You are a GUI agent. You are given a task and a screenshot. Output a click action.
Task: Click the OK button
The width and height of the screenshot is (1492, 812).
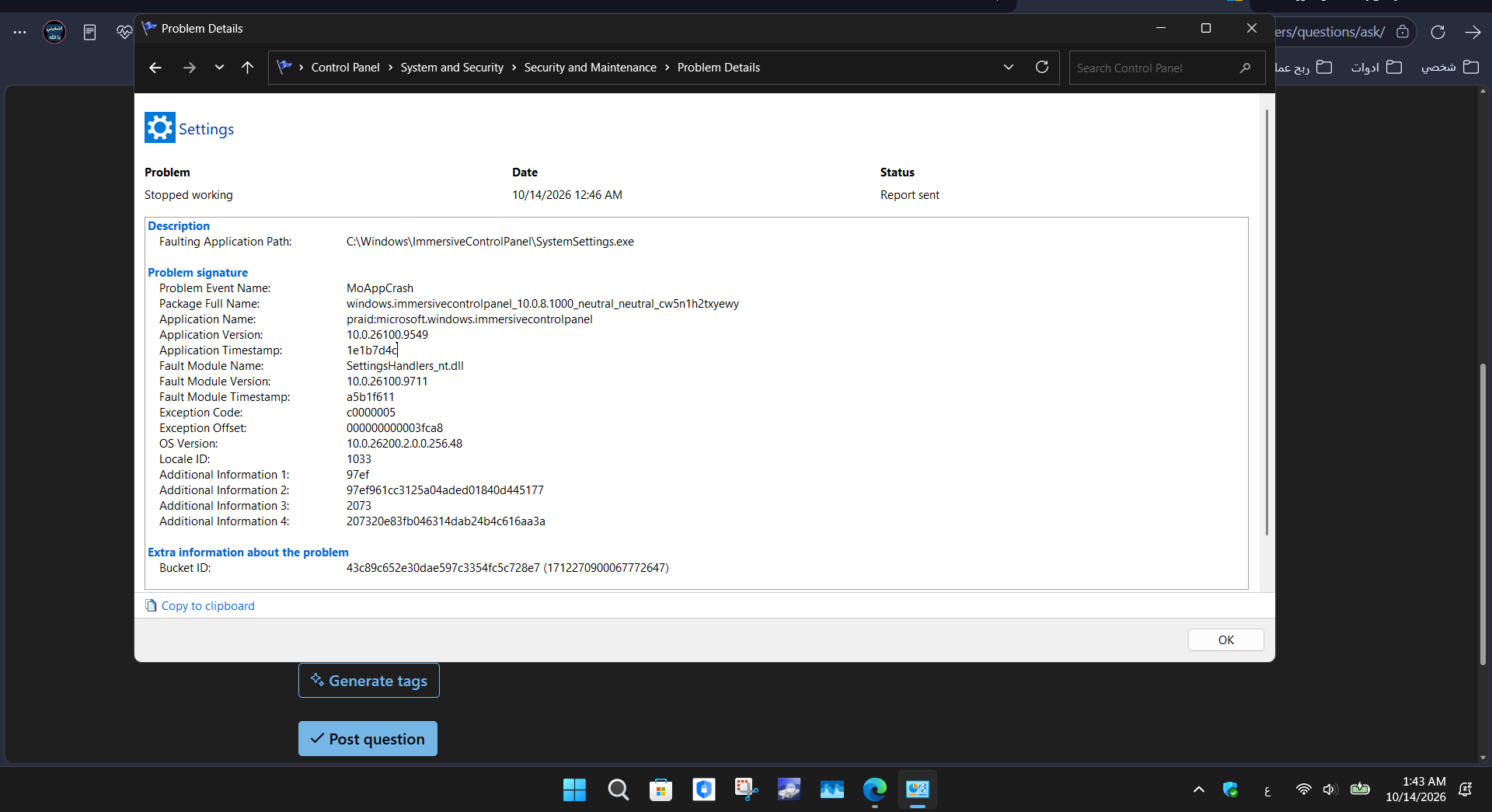[x=1225, y=639]
